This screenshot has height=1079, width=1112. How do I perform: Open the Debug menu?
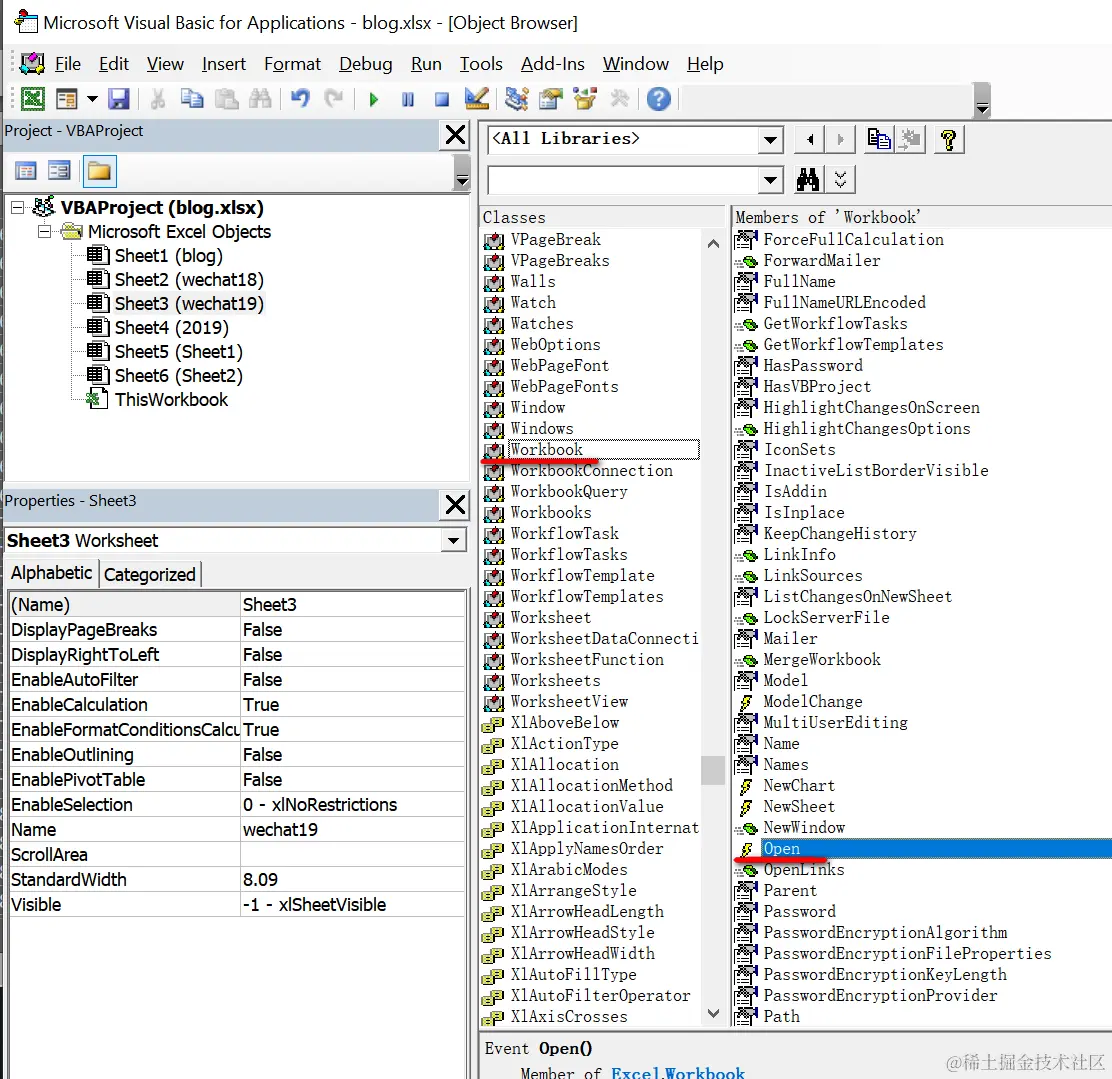point(365,64)
